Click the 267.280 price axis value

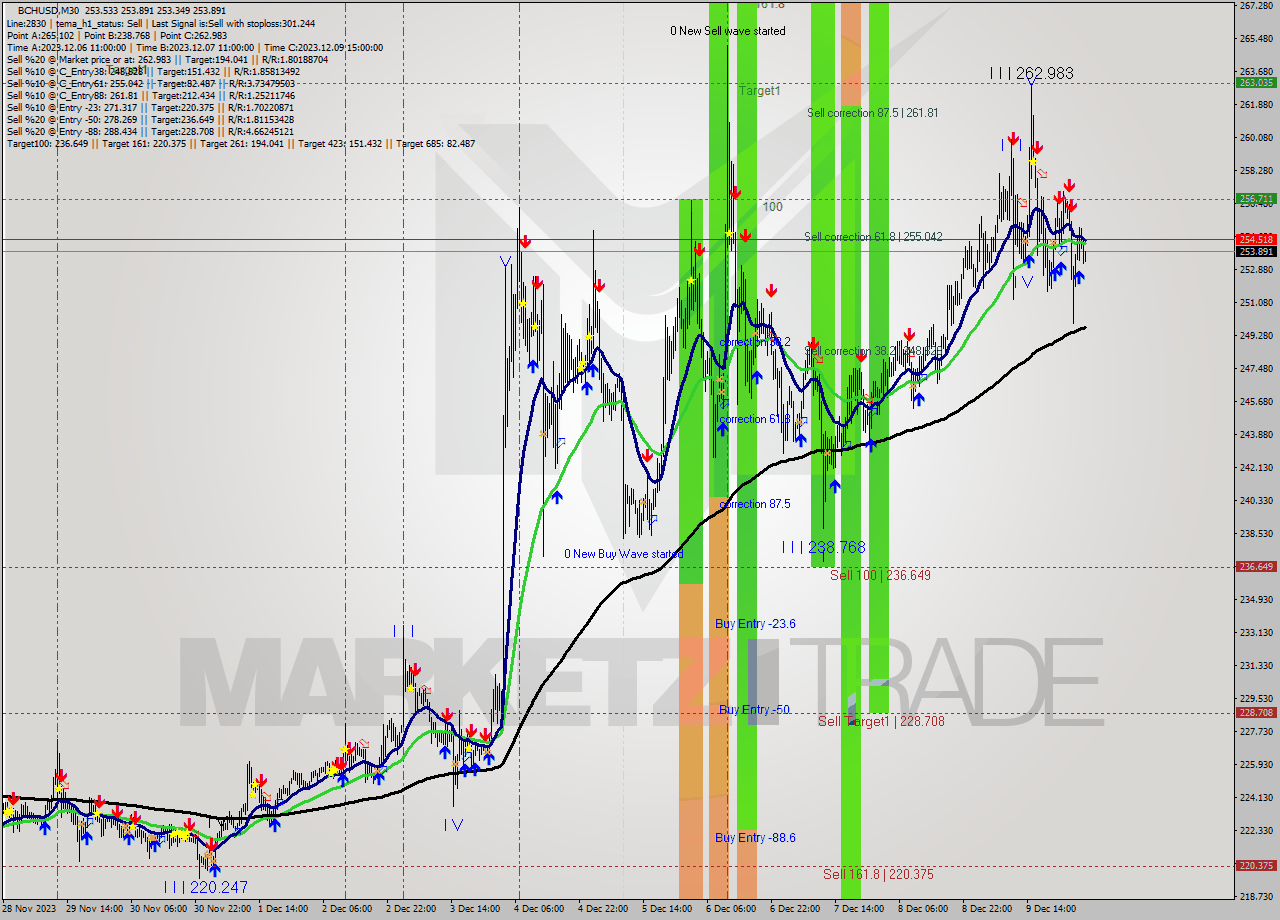pos(1257,6)
